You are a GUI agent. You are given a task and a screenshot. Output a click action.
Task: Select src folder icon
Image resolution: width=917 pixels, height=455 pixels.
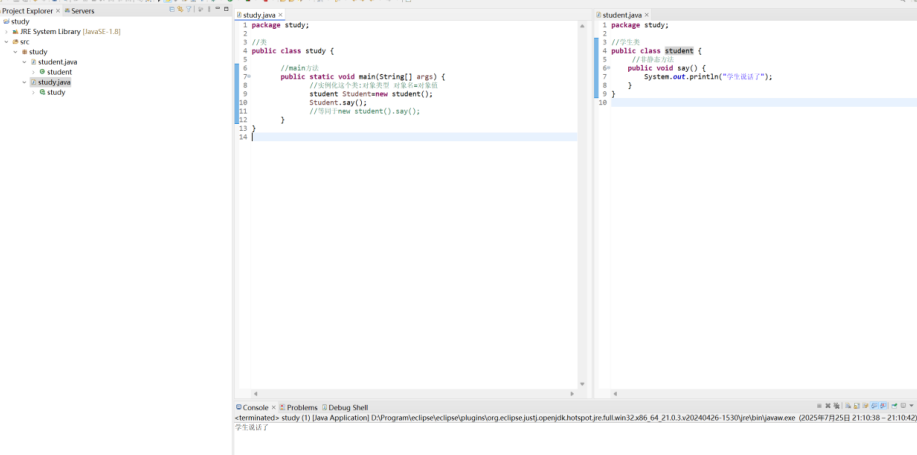(x=15, y=42)
